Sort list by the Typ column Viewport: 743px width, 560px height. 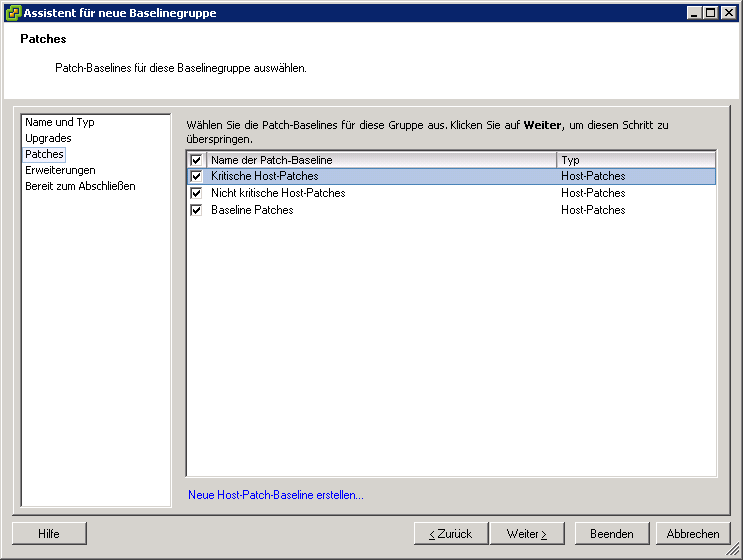click(x=635, y=160)
